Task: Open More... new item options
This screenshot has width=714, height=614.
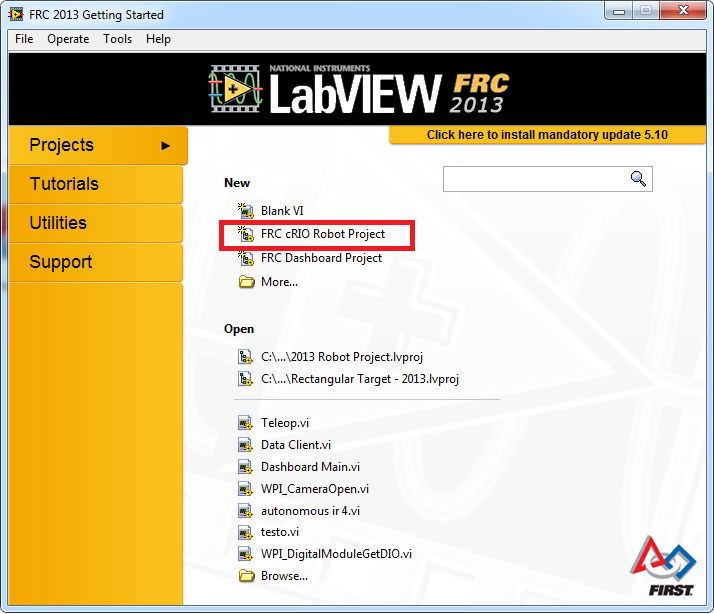Action: pos(279,282)
